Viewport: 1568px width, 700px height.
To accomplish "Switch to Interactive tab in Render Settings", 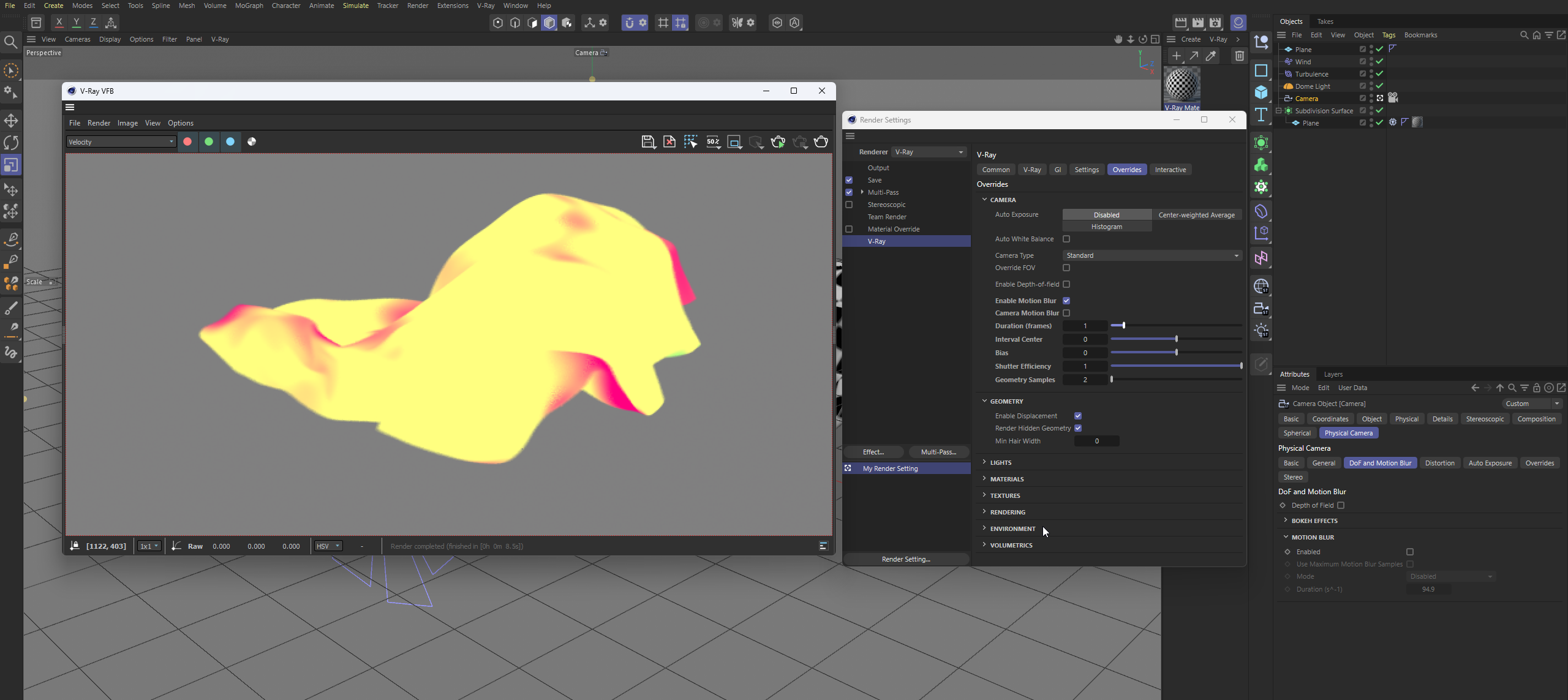I will click(x=1170, y=170).
